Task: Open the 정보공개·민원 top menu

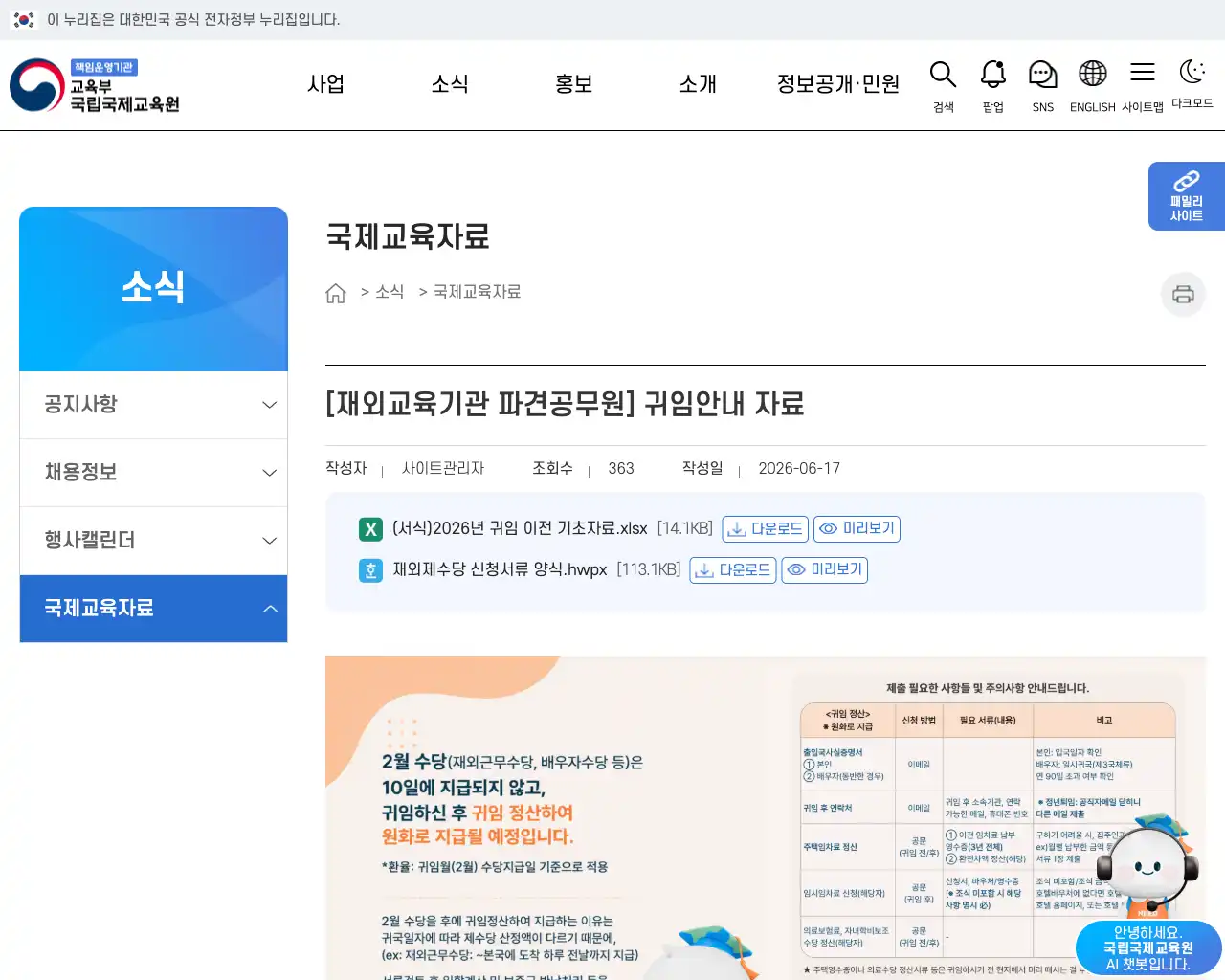Action: pos(838,84)
